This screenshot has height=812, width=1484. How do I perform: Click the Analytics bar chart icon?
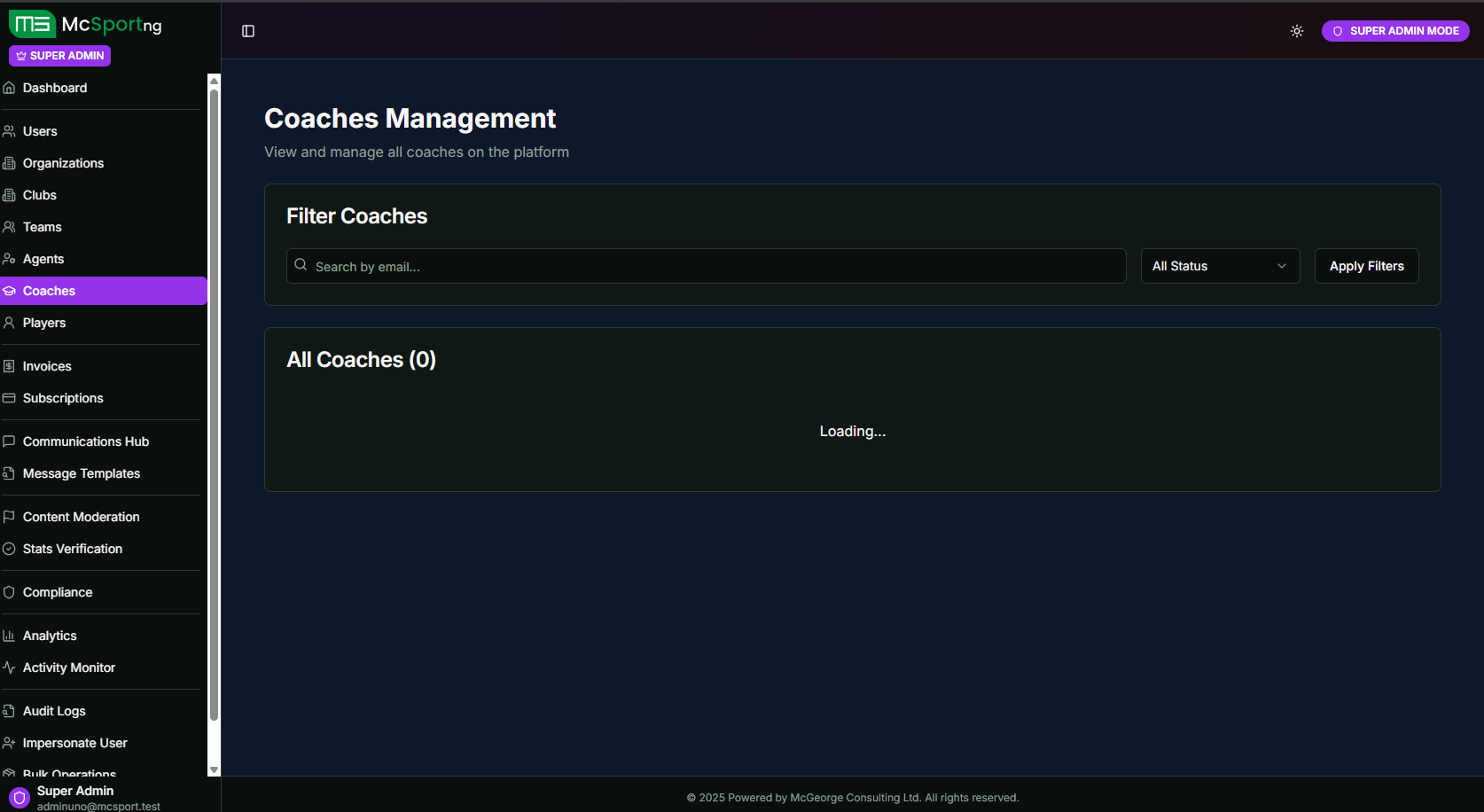[x=10, y=636]
